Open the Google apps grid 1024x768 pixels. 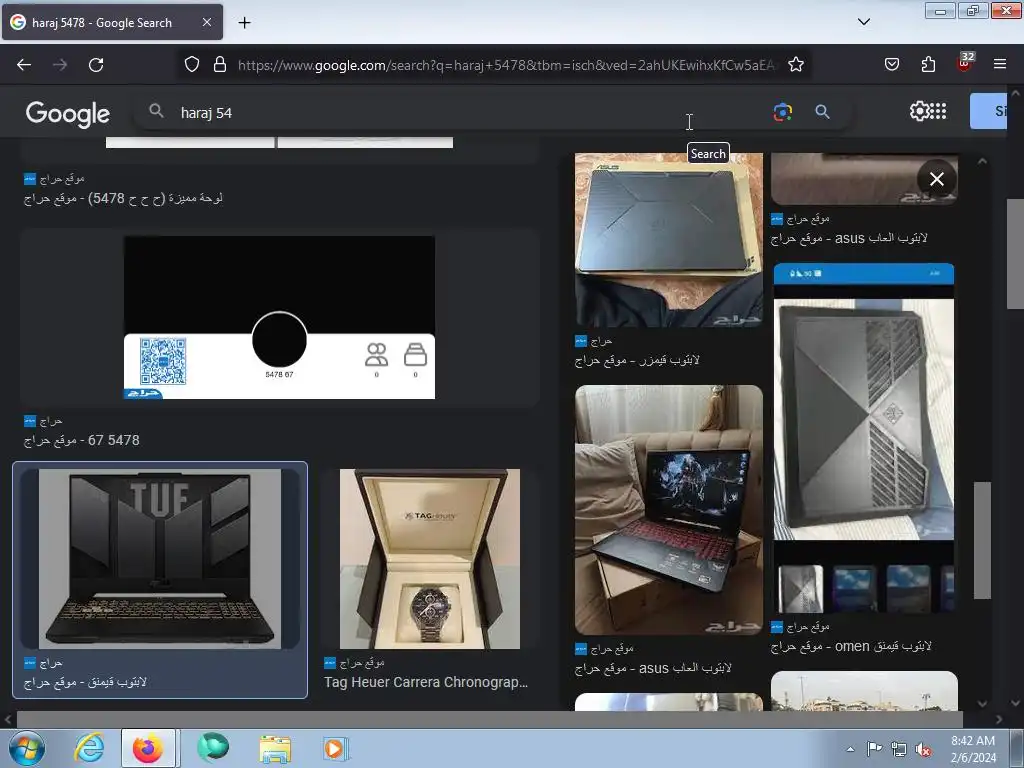point(938,111)
